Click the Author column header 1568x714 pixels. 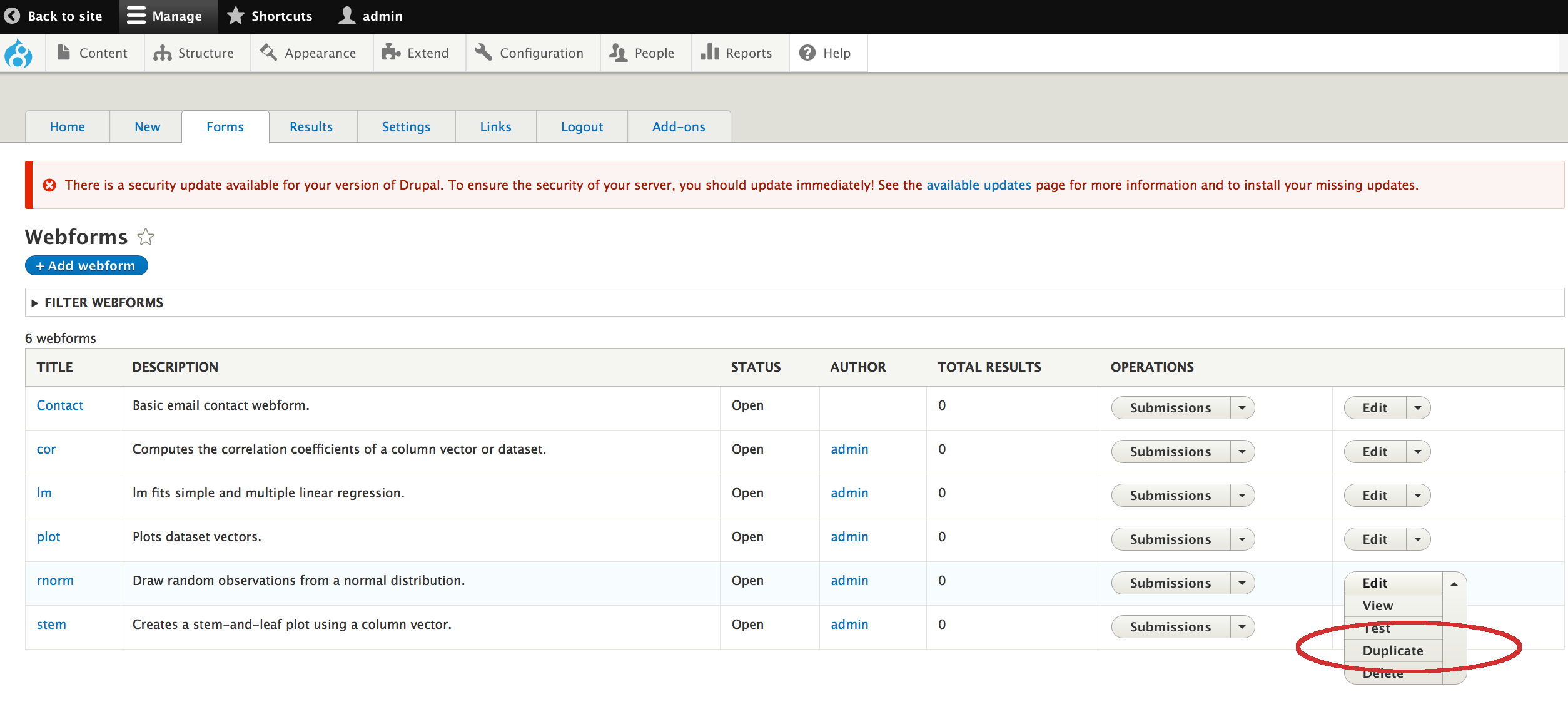tap(858, 367)
